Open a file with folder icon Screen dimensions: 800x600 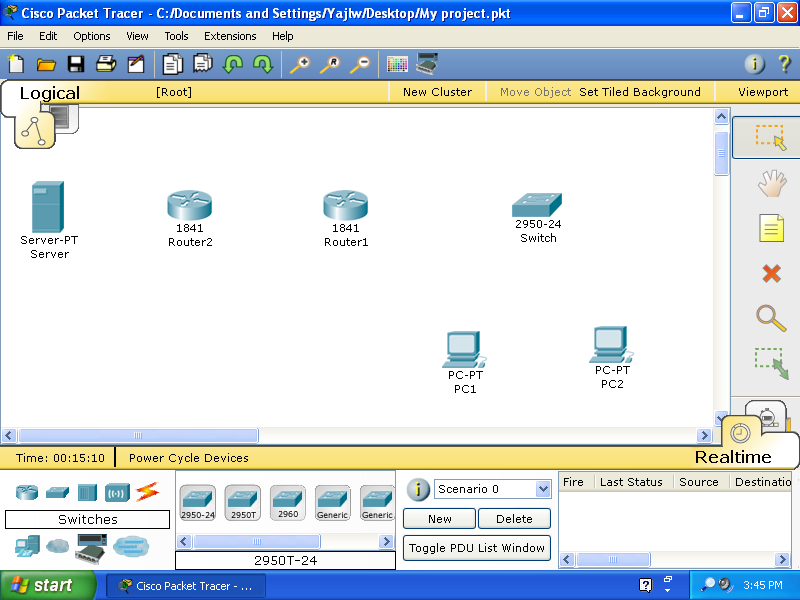(x=46, y=64)
